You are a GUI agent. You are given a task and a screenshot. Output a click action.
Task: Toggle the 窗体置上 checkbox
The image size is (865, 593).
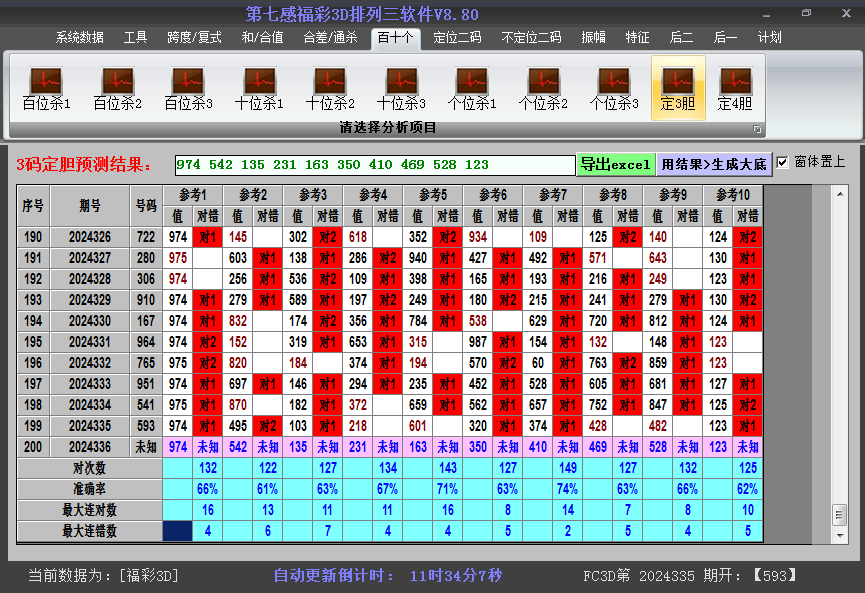point(782,163)
